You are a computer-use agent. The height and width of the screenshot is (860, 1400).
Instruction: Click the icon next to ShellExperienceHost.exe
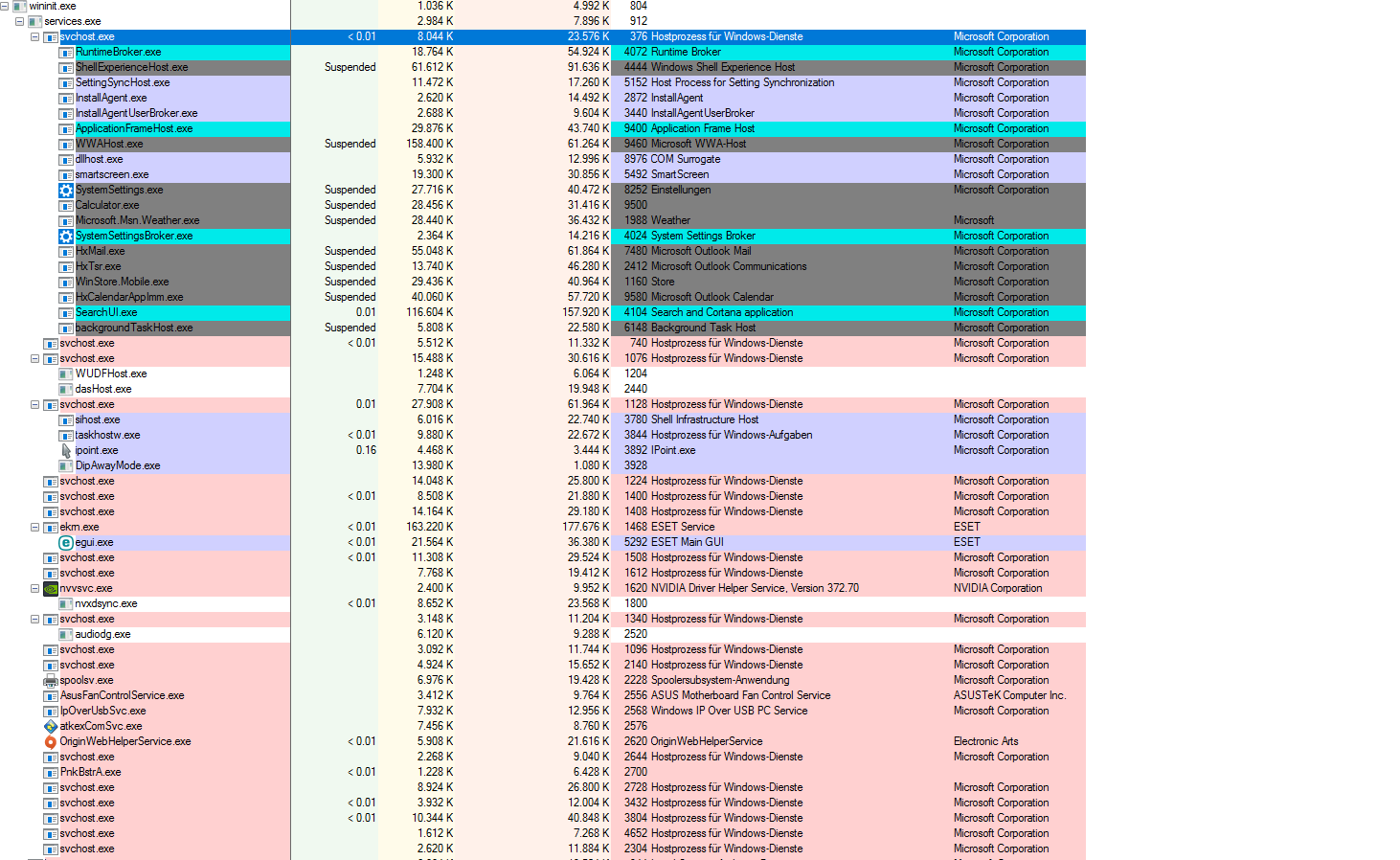[x=66, y=67]
